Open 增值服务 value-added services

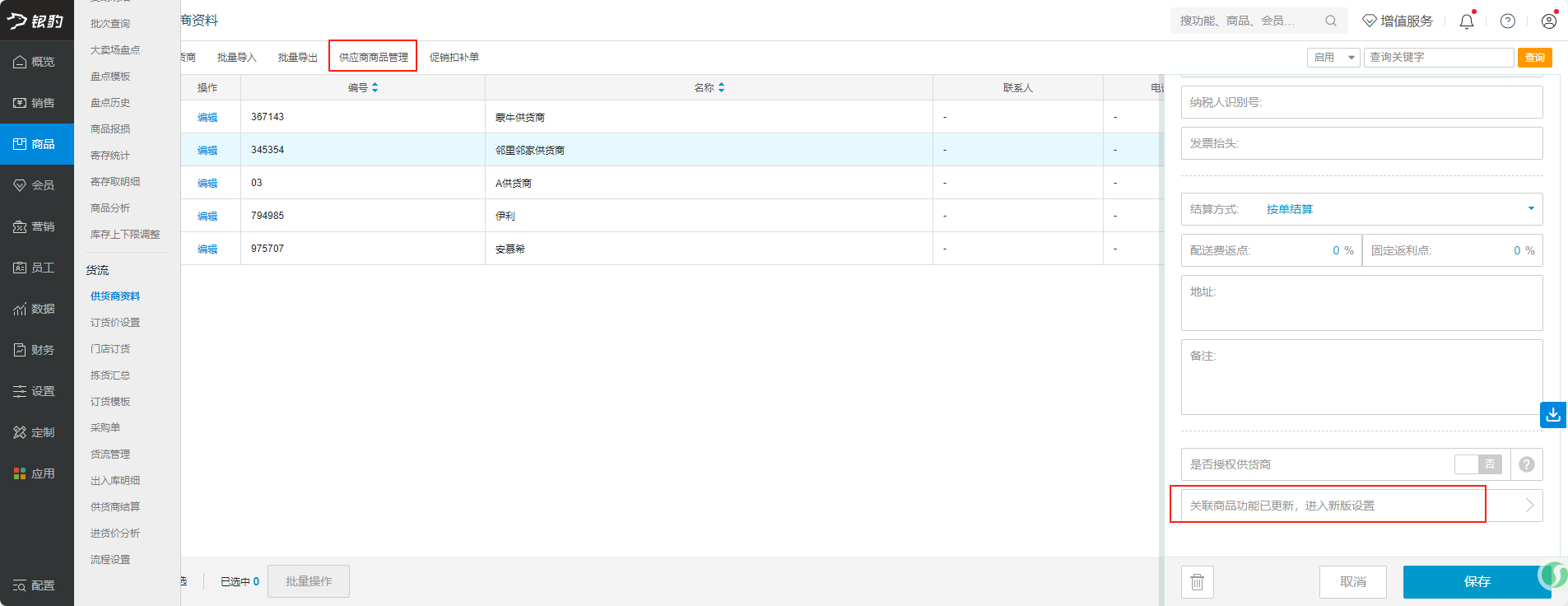tap(1398, 21)
